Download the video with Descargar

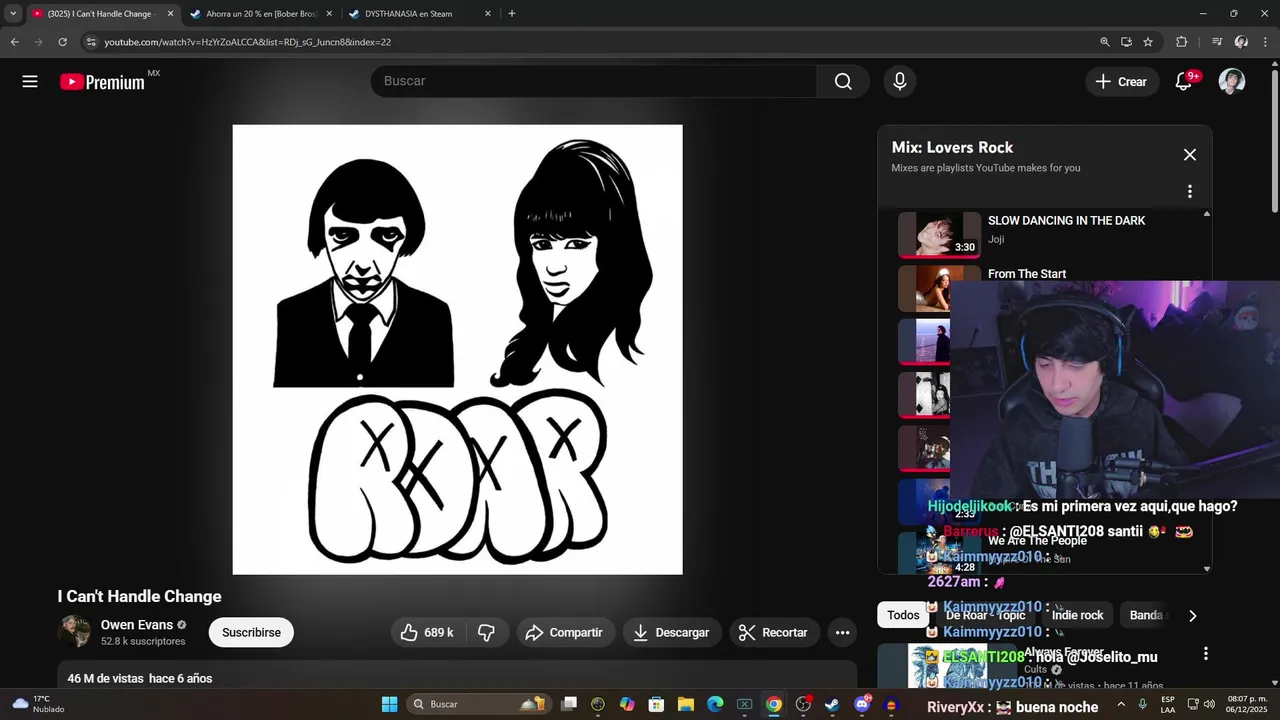[x=672, y=632]
